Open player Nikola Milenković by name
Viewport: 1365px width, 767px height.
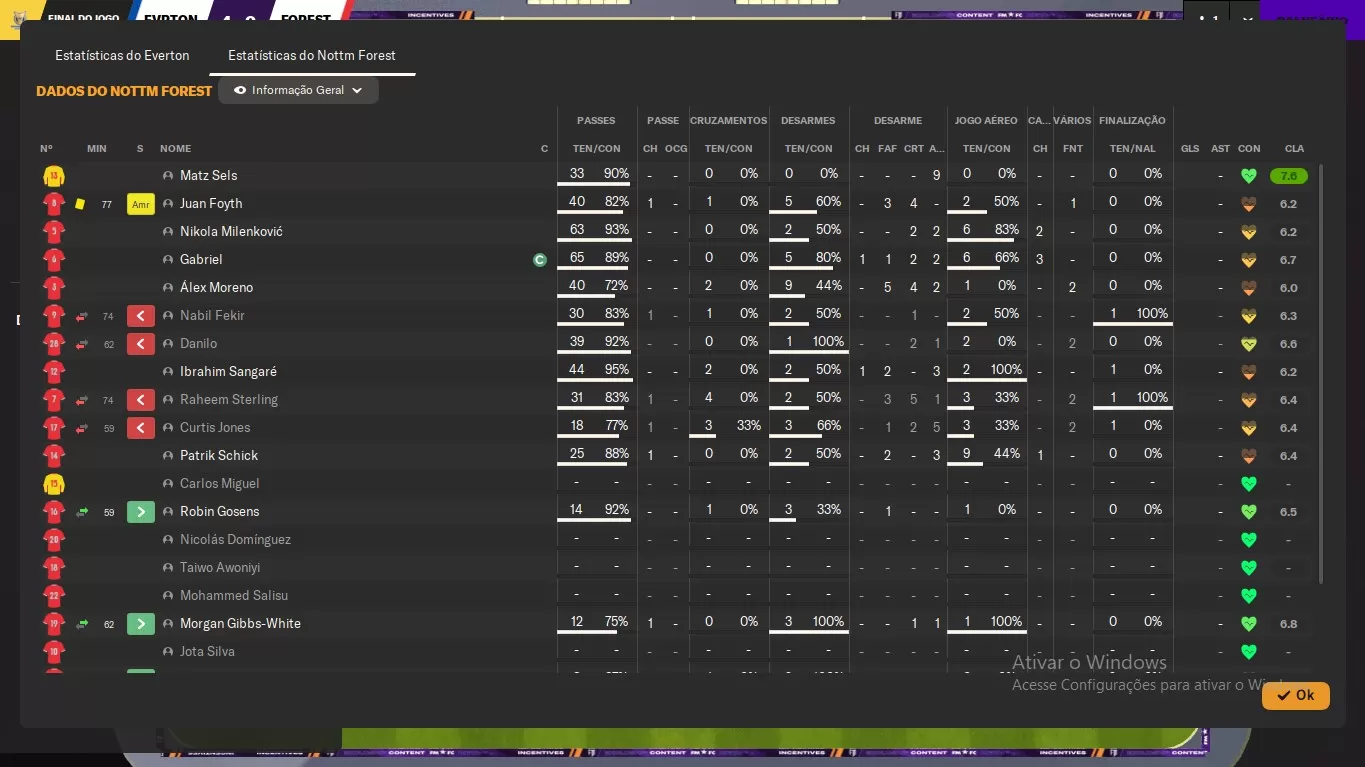coord(231,232)
